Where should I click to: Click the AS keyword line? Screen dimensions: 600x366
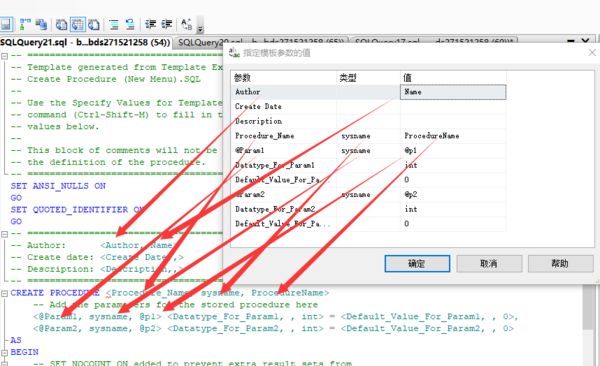[16, 340]
